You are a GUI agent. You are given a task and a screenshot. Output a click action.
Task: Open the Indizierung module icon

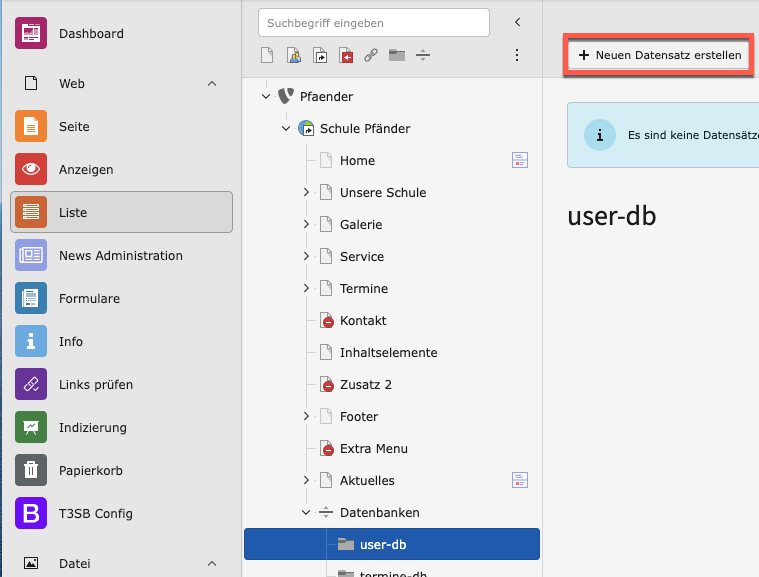click(x=31, y=427)
